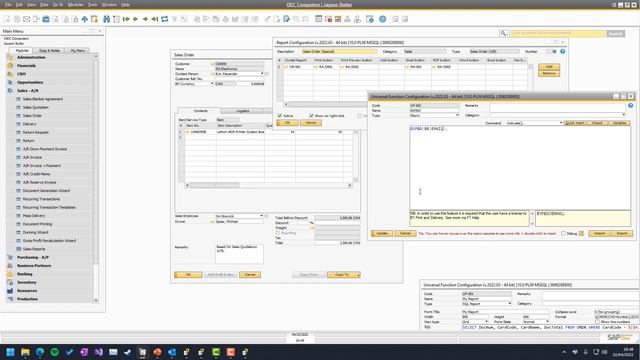Viewport: 640px width, 360px height.
Task: Click the blue up-arrow toolbar icon
Action: pyautogui.click(x=84, y=19)
